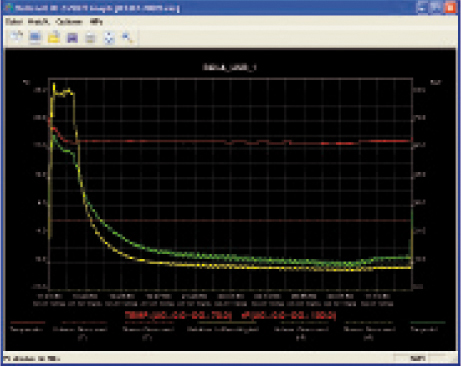Click the yellow open-folder toolbar icon

54,37
